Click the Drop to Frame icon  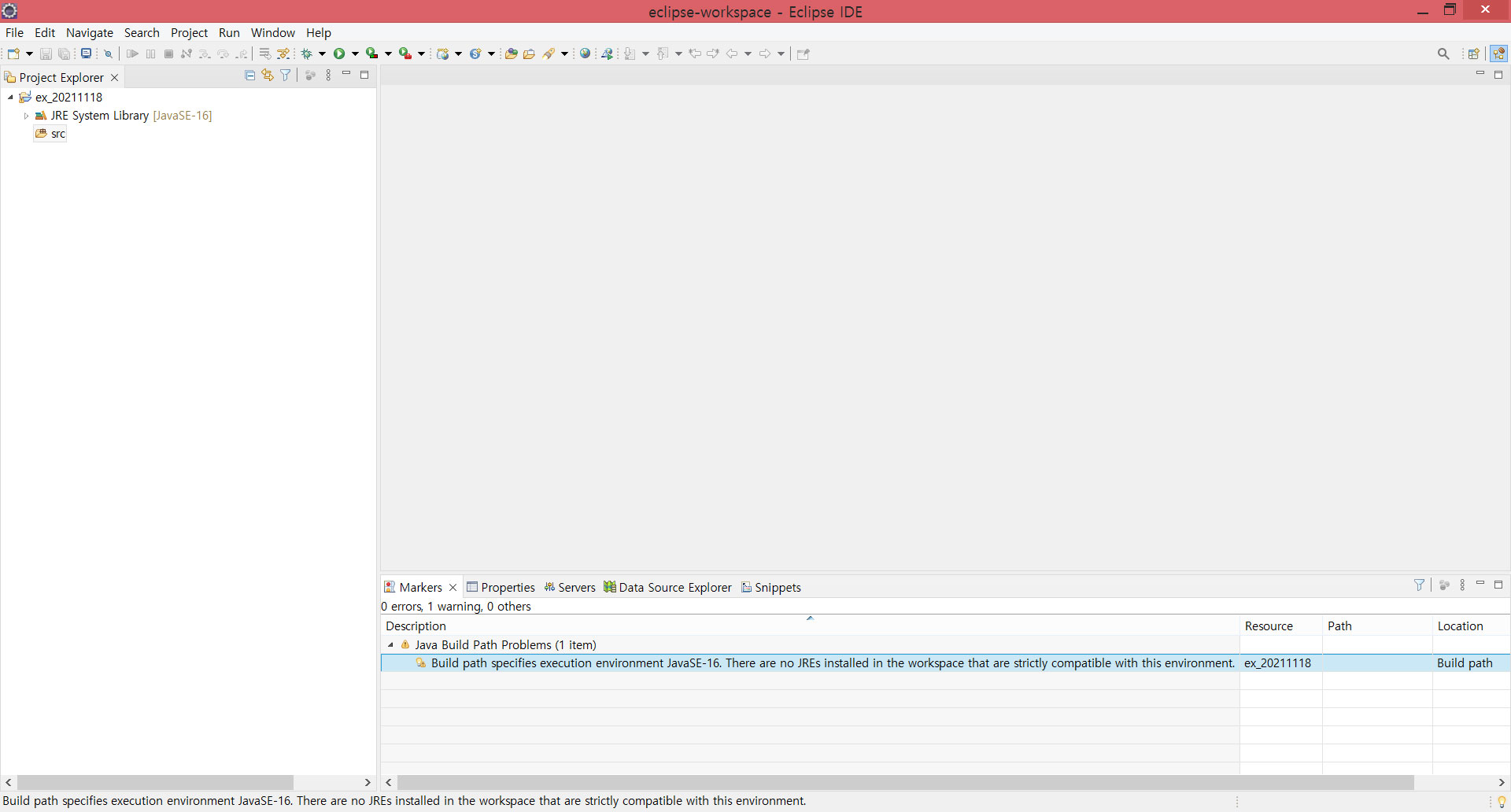coord(265,54)
